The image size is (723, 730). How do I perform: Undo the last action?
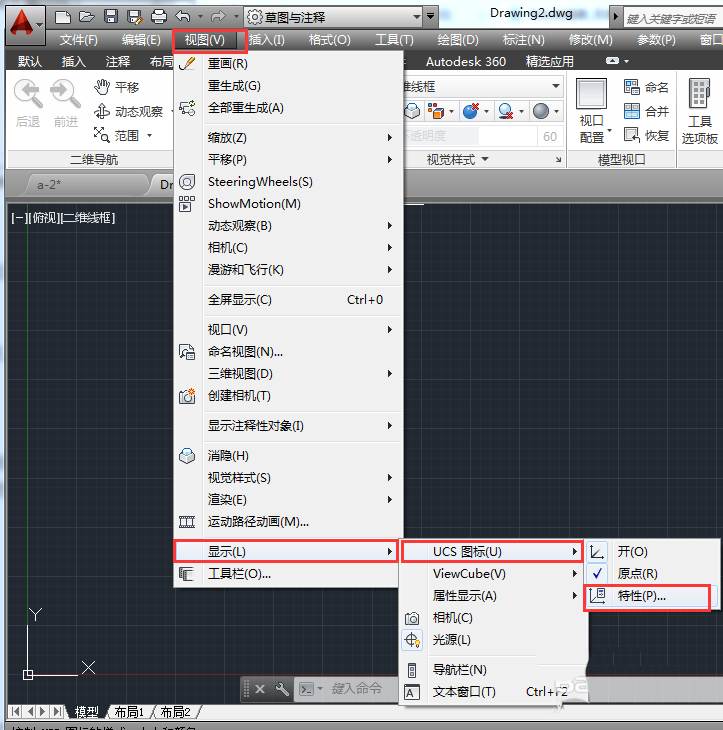pos(183,17)
